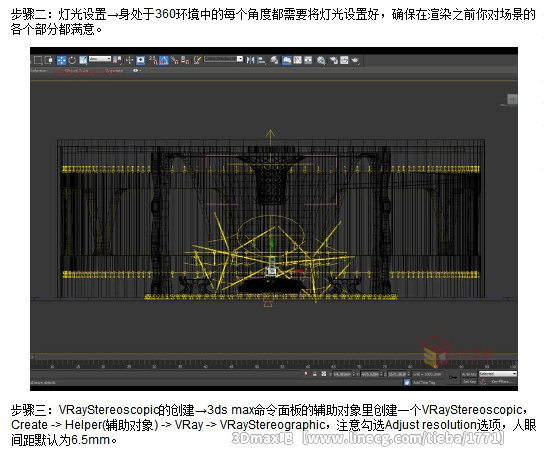Screen dimensions: 544x457
Task: Select the Rectangular Selection Region tool
Action: (38, 60)
